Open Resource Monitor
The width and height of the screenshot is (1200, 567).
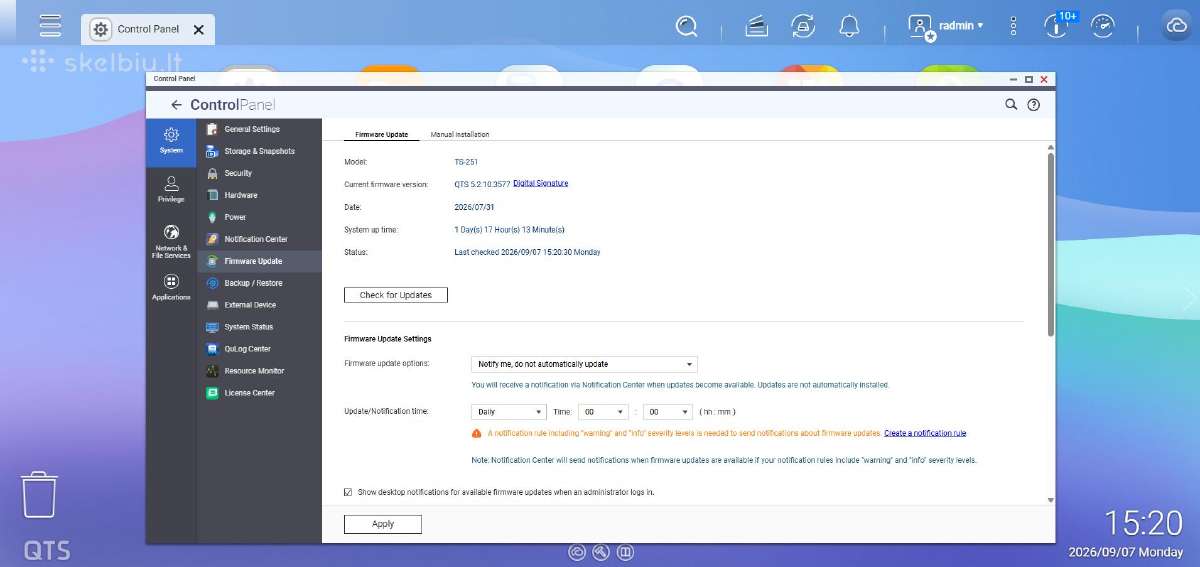click(259, 371)
